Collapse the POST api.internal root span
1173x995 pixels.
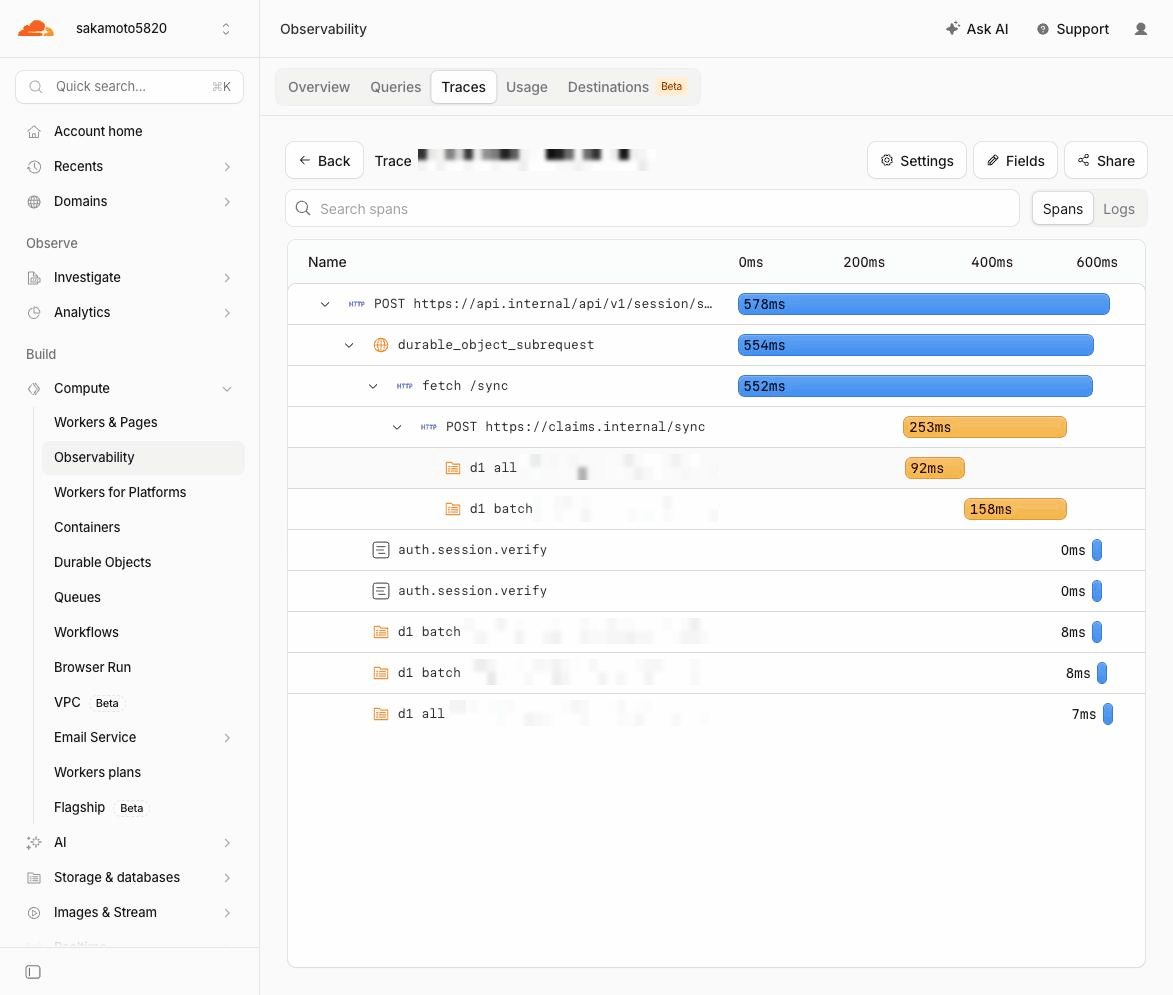pos(325,304)
